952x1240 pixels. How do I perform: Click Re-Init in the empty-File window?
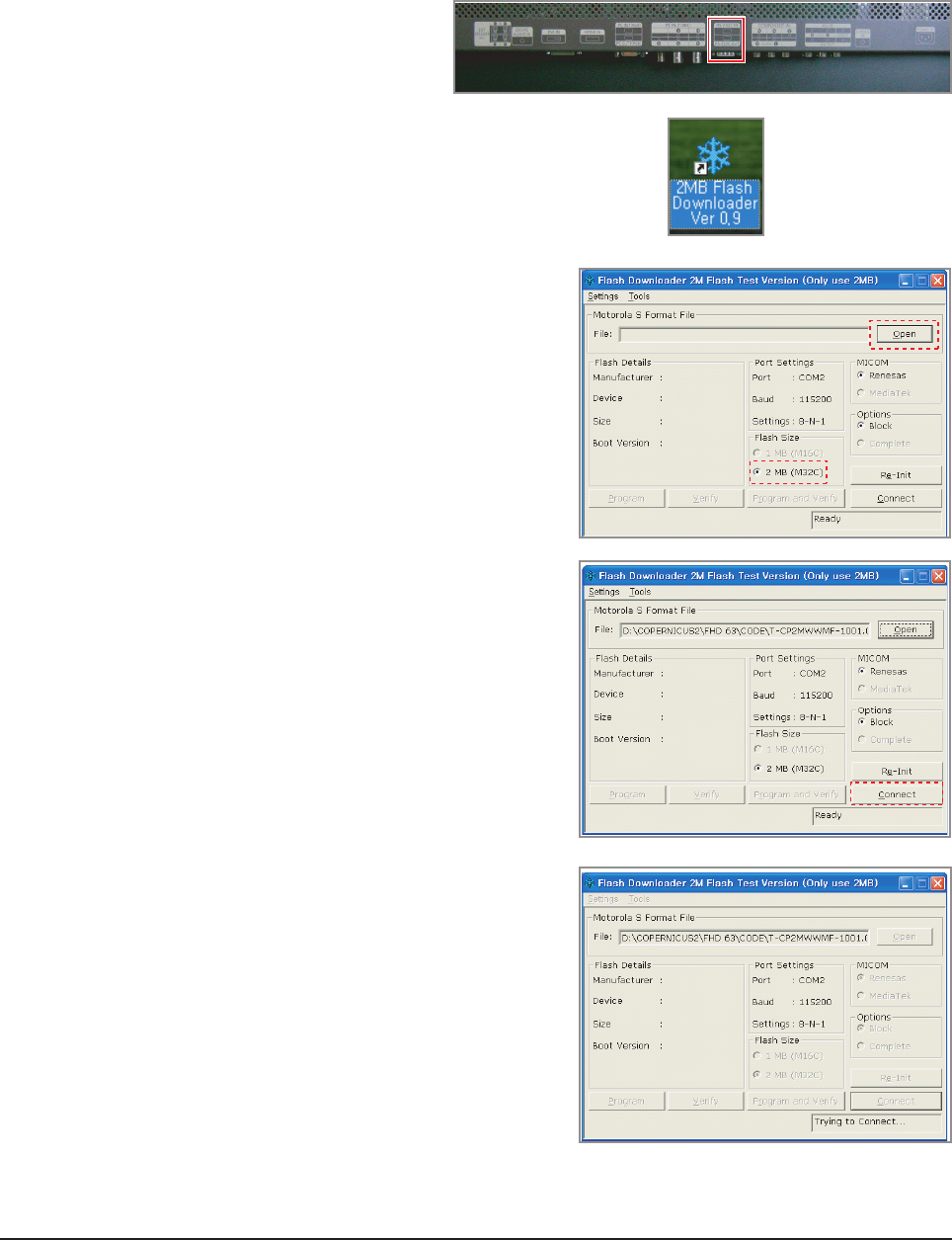pyautogui.click(x=896, y=475)
